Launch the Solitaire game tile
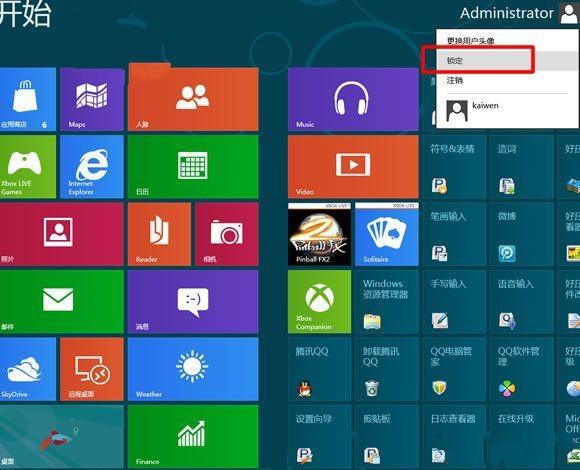 pyautogui.click(x=387, y=234)
